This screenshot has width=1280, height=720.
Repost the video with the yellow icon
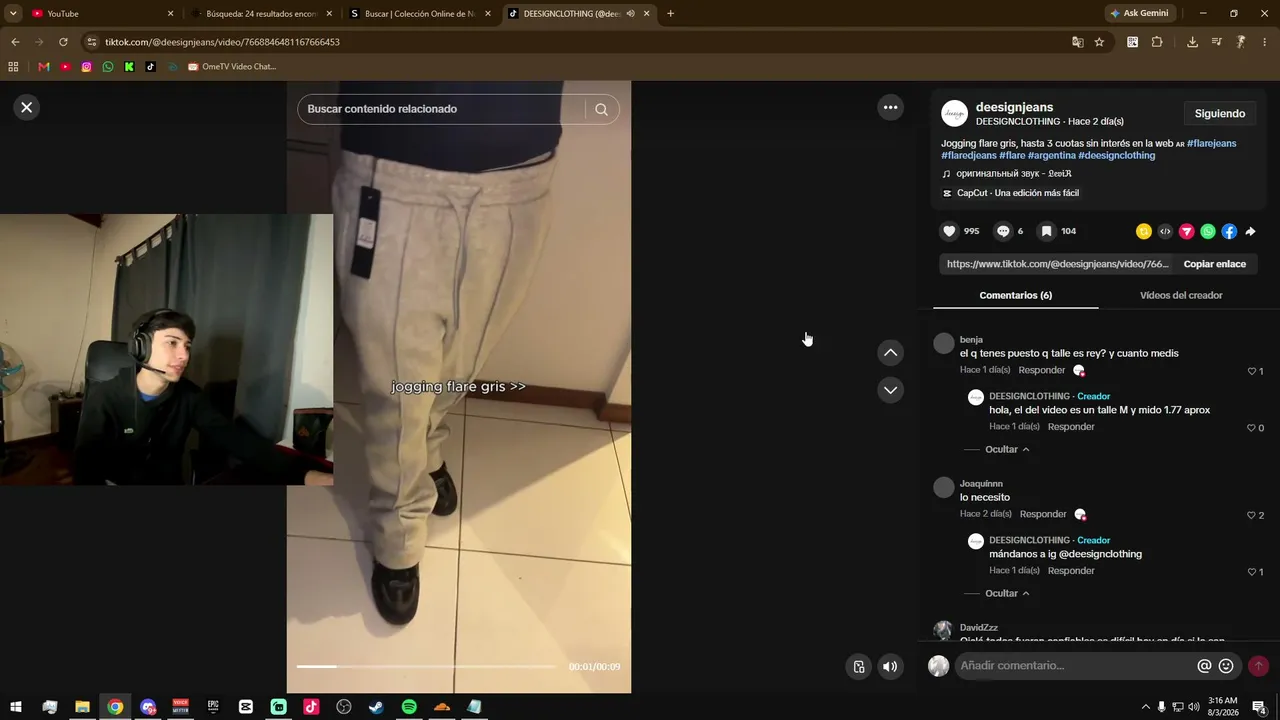[x=1144, y=231]
